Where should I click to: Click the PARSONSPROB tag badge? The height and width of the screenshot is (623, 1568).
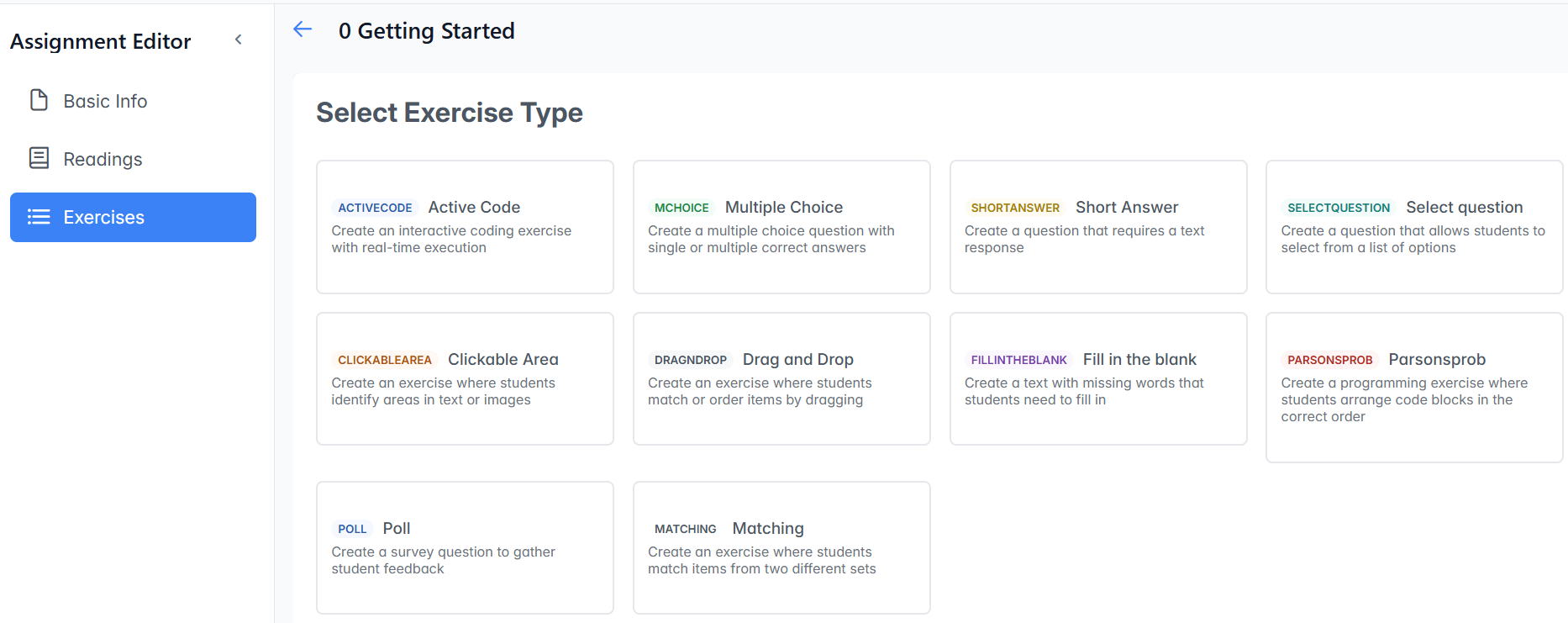(x=1329, y=360)
